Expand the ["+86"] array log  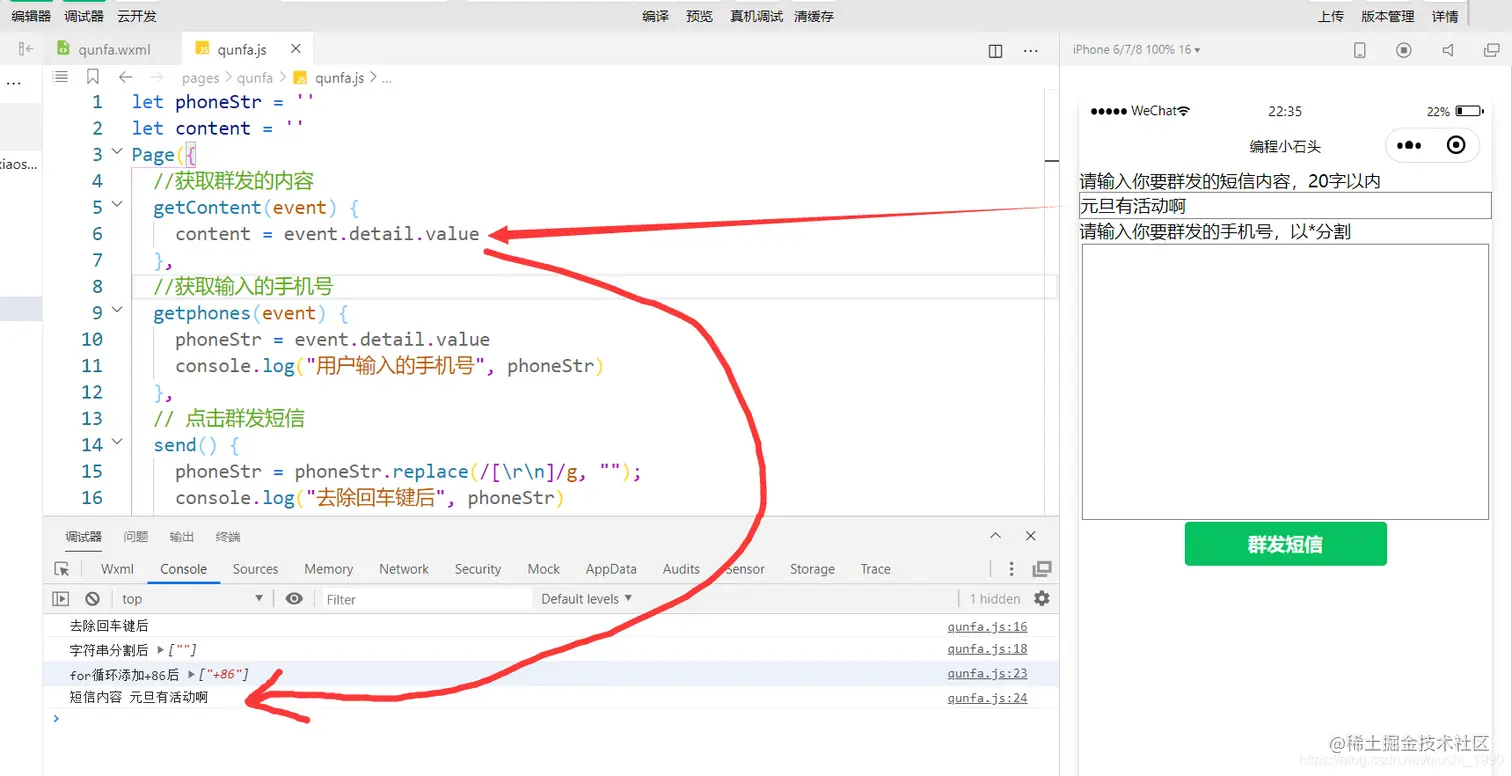click(191, 675)
